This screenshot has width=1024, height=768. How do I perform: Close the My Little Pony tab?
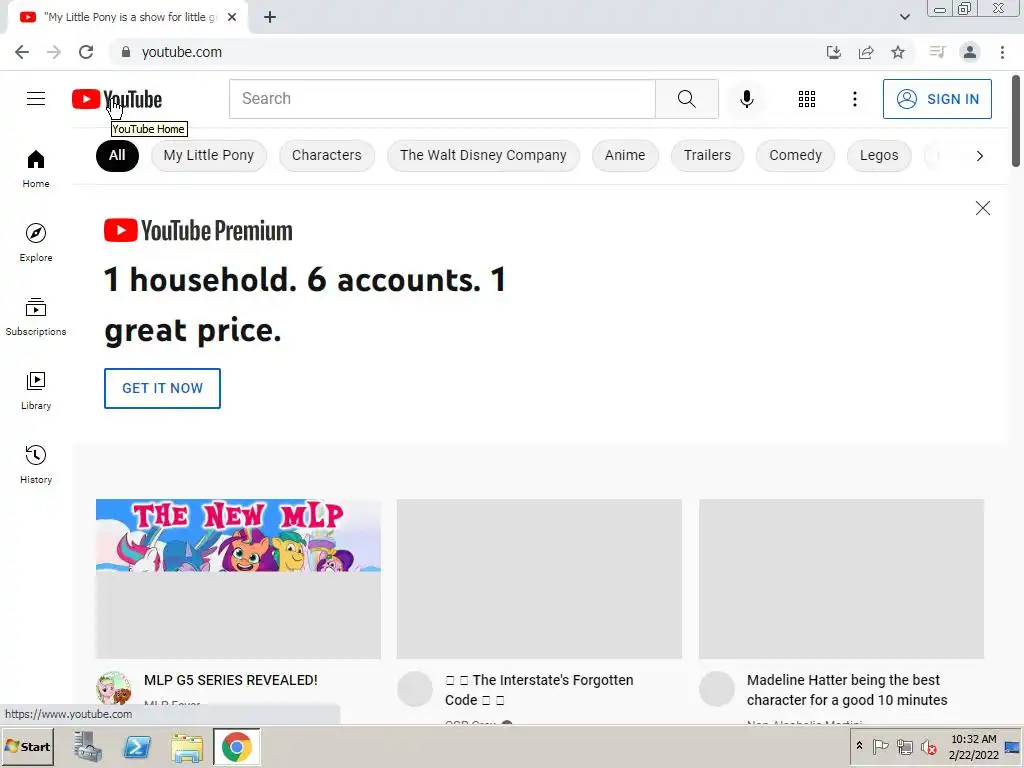tap(232, 17)
